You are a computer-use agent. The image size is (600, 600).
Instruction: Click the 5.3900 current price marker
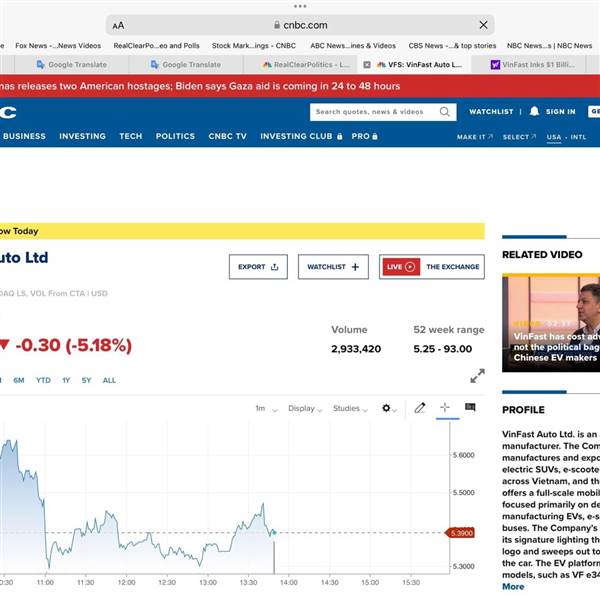tap(460, 533)
